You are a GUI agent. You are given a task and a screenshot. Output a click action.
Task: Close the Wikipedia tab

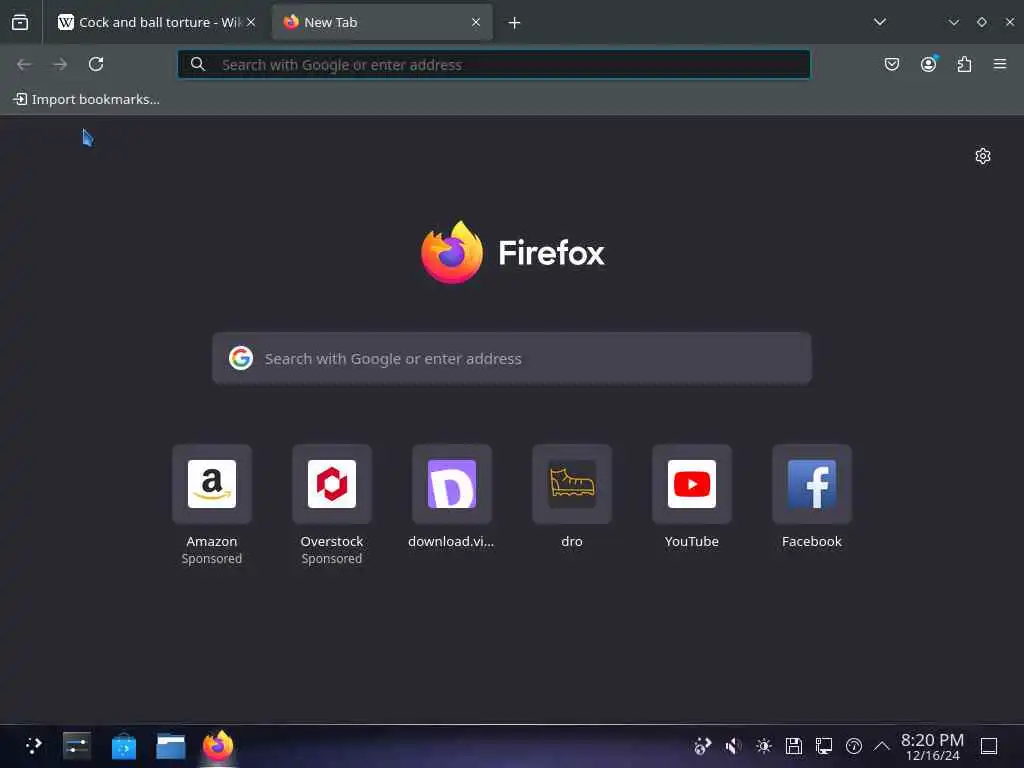click(251, 22)
